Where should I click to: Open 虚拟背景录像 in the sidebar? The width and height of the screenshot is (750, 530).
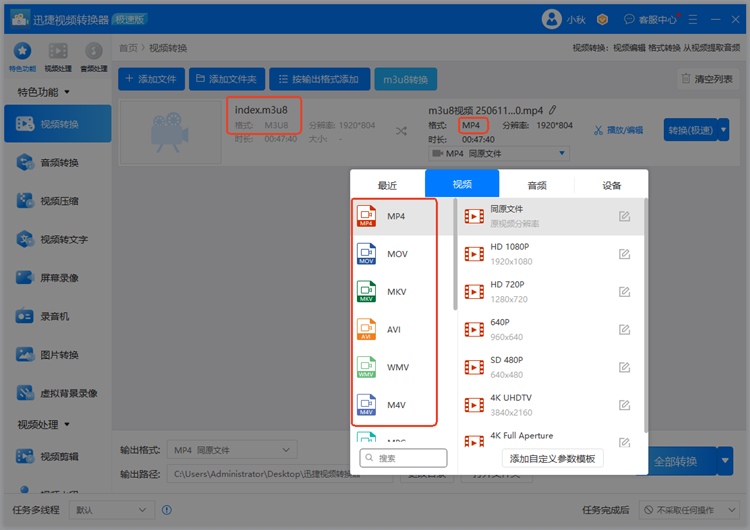[x=58, y=393]
